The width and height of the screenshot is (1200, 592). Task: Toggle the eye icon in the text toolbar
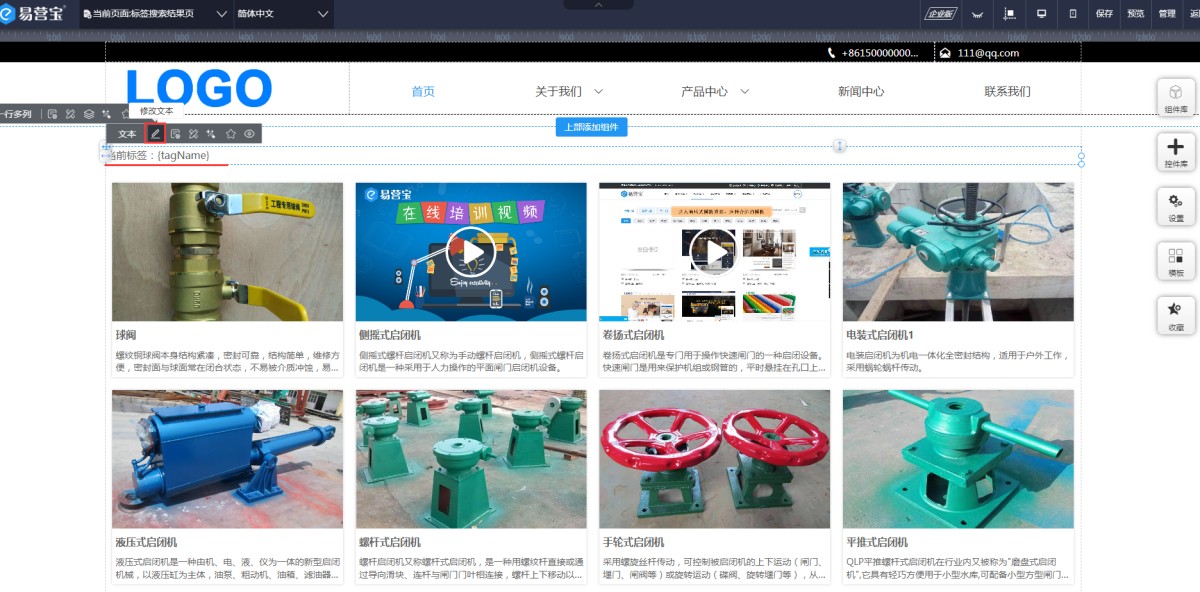coord(249,134)
